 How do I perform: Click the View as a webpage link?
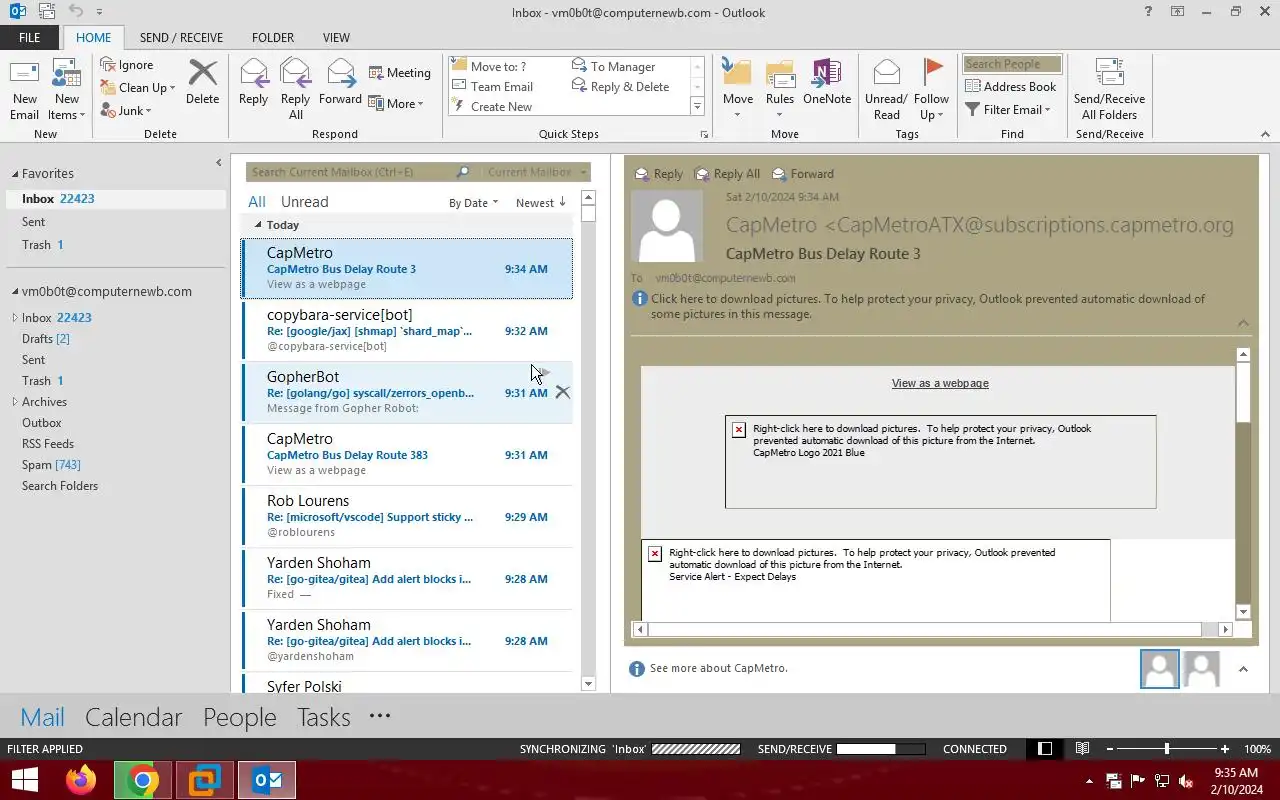[940, 383]
